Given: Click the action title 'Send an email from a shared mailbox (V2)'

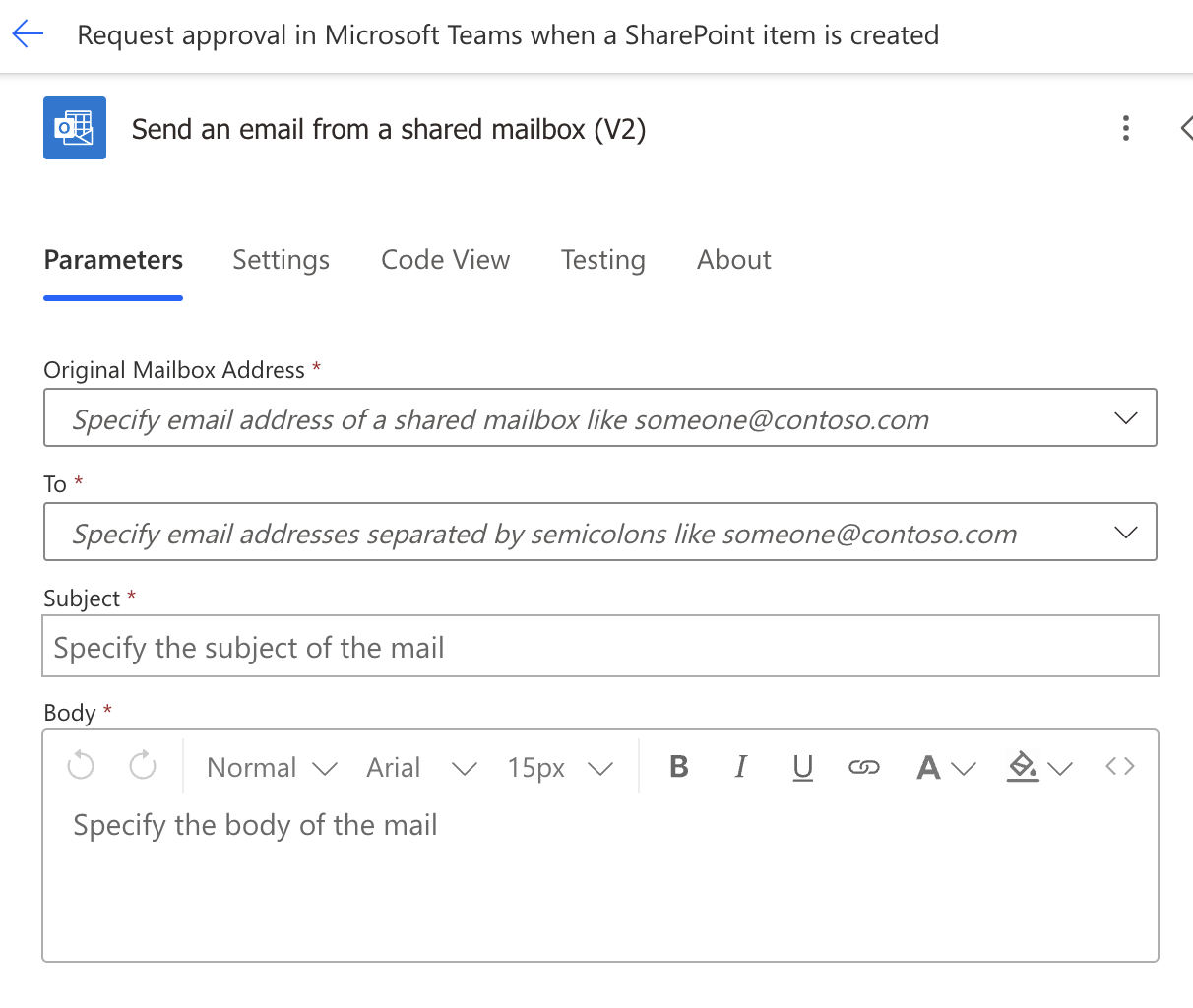Looking at the screenshot, I should [389, 129].
